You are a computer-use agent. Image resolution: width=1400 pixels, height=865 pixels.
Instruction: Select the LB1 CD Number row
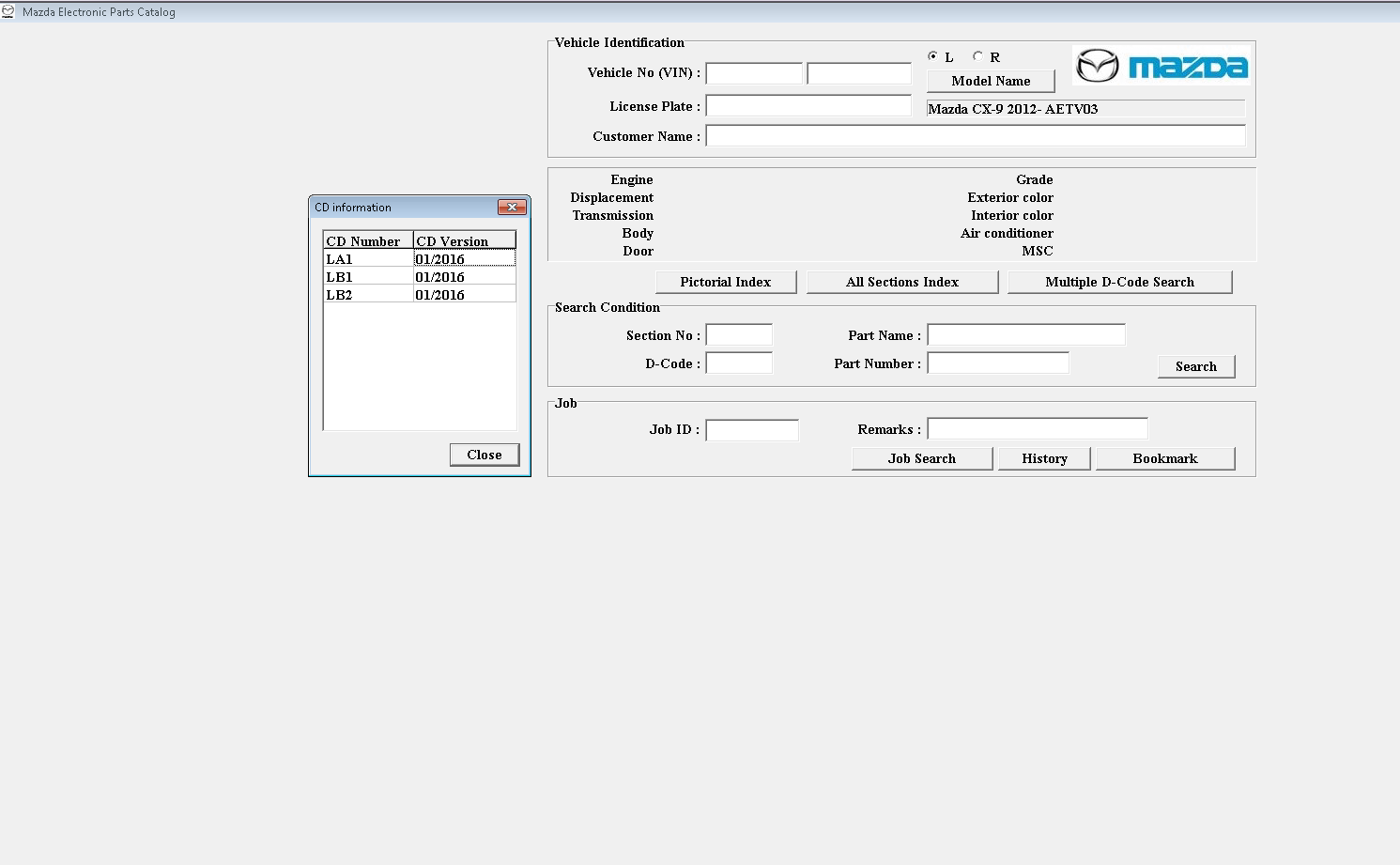[368, 277]
